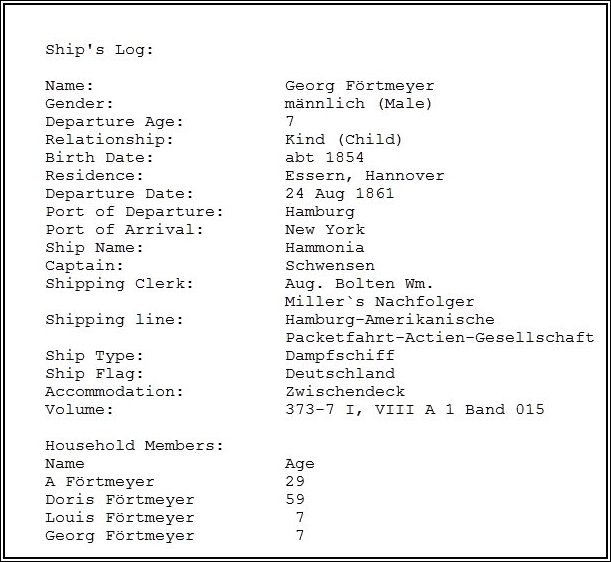Select the residence Essern, Hannover
611x562 pixels.
tap(364, 176)
